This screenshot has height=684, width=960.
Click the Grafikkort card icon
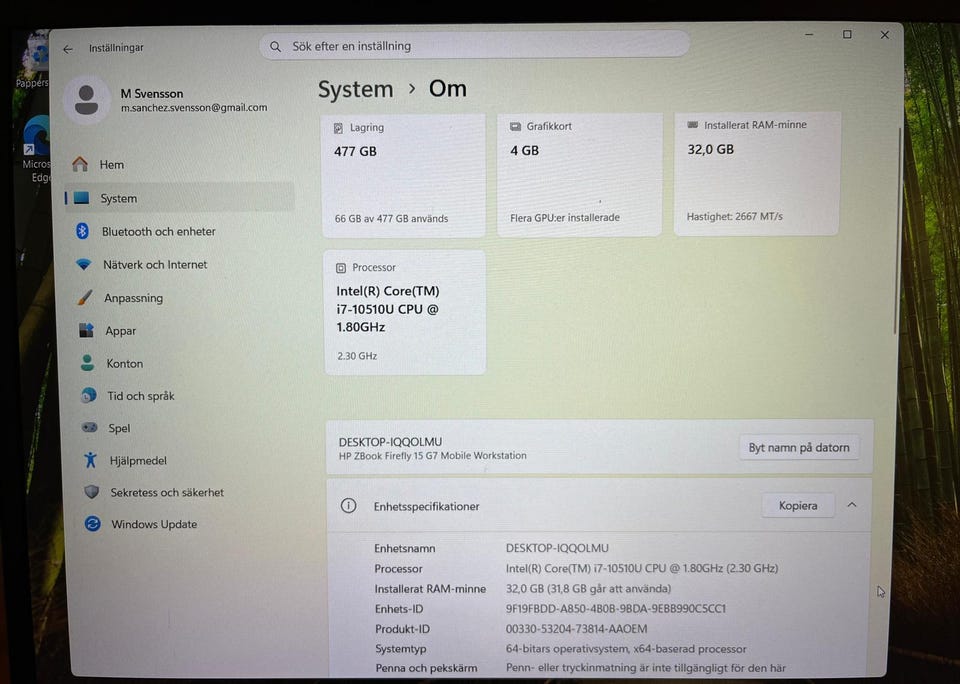515,126
